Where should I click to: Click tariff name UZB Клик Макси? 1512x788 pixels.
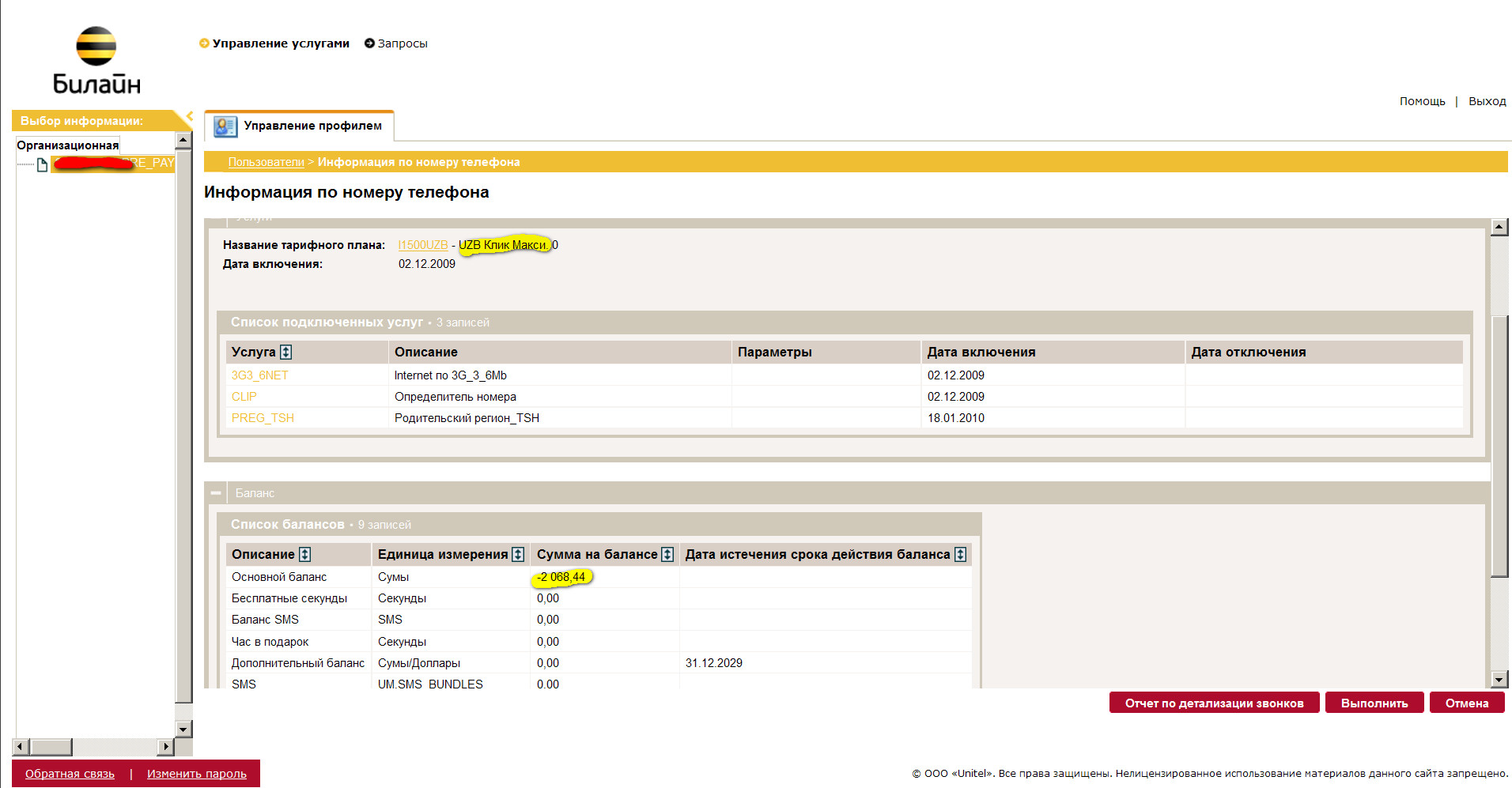pos(503,245)
